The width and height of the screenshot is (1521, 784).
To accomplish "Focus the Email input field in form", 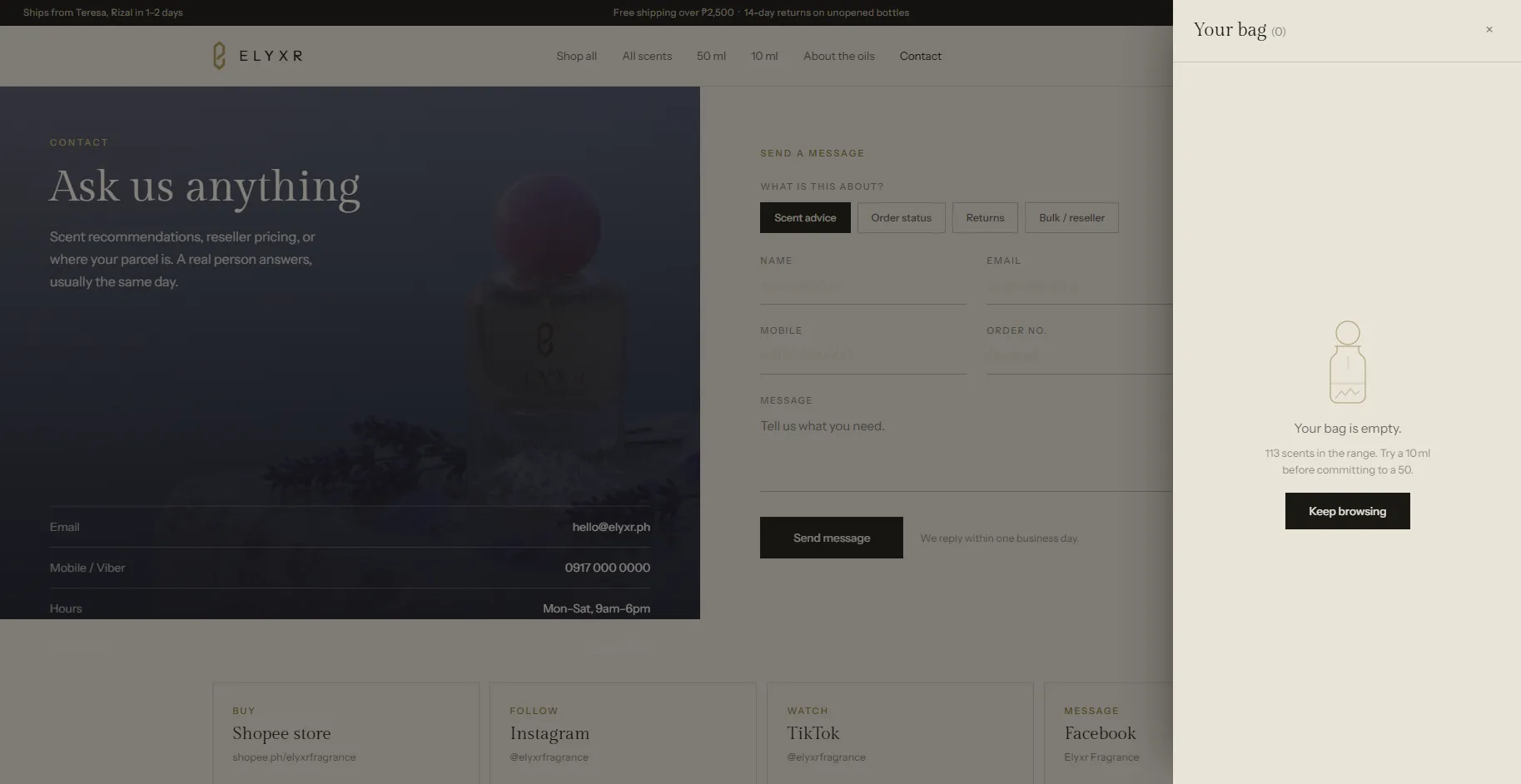I will pyautogui.click(x=1079, y=286).
